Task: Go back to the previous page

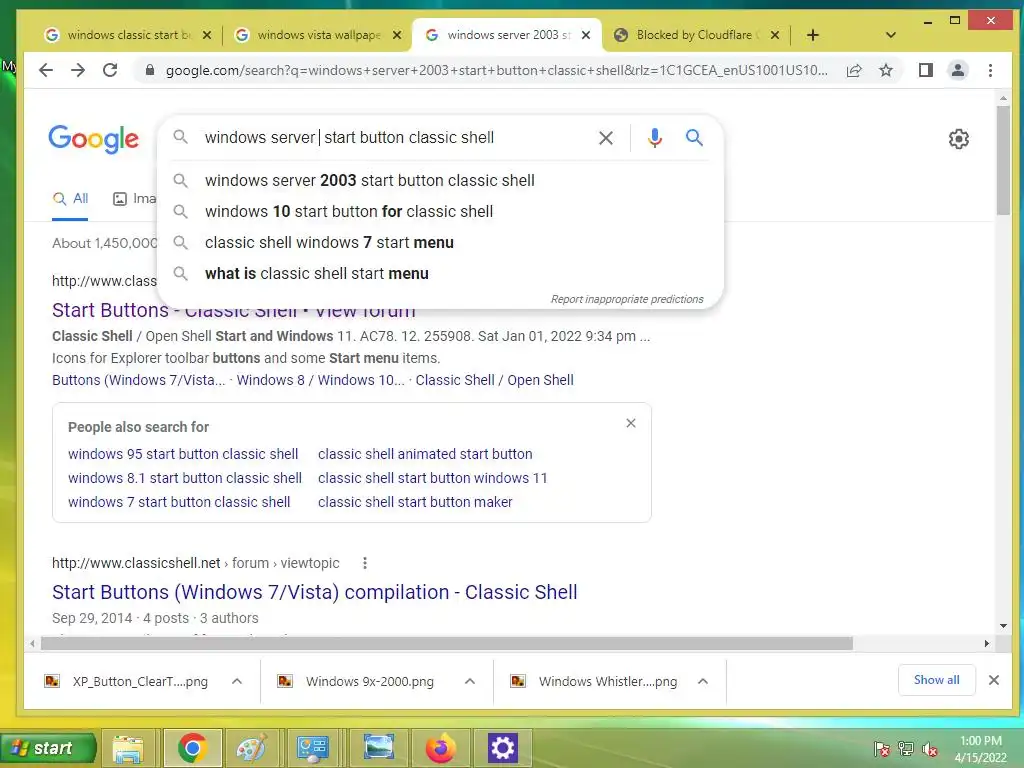Action: pos(46,70)
